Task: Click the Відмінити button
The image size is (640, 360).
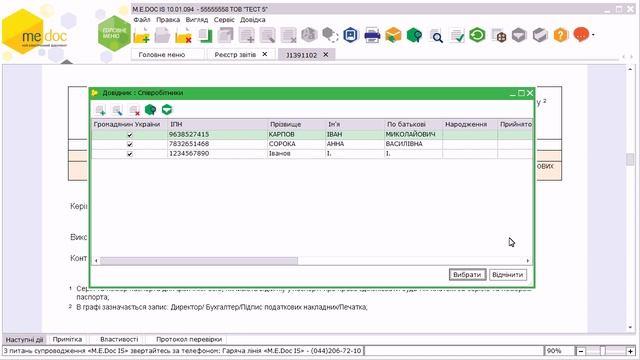Action: (x=508, y=275)
